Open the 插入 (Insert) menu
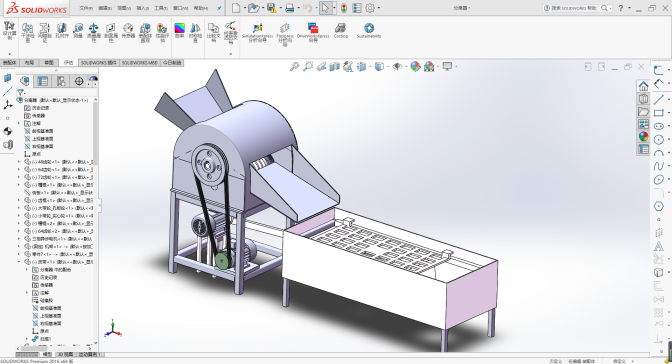The width and height of the screenshot is (672, 364). pos(142,8)
